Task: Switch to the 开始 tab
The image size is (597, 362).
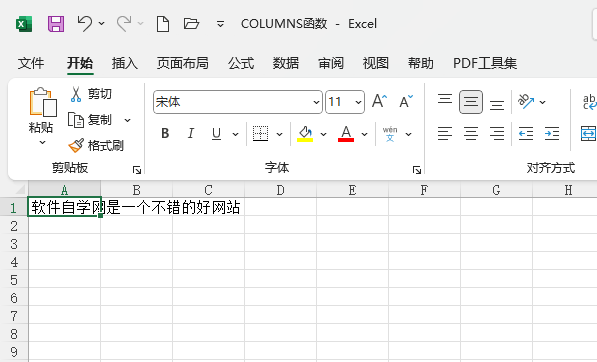Action: [80, 63]
